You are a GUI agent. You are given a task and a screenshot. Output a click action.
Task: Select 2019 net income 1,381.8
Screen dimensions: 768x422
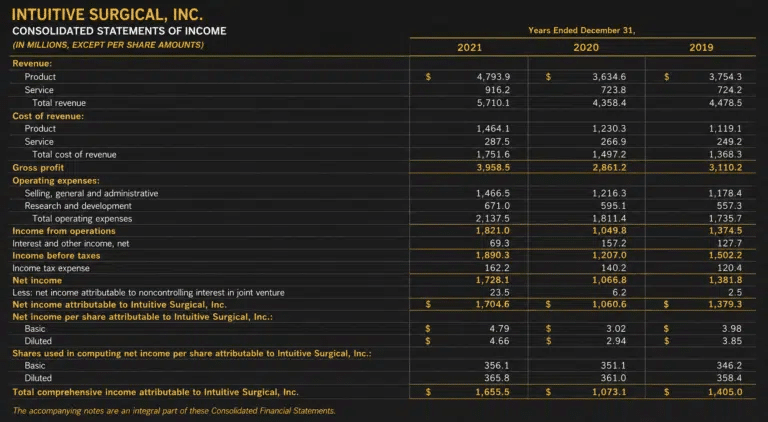click(x=725, y=280)
